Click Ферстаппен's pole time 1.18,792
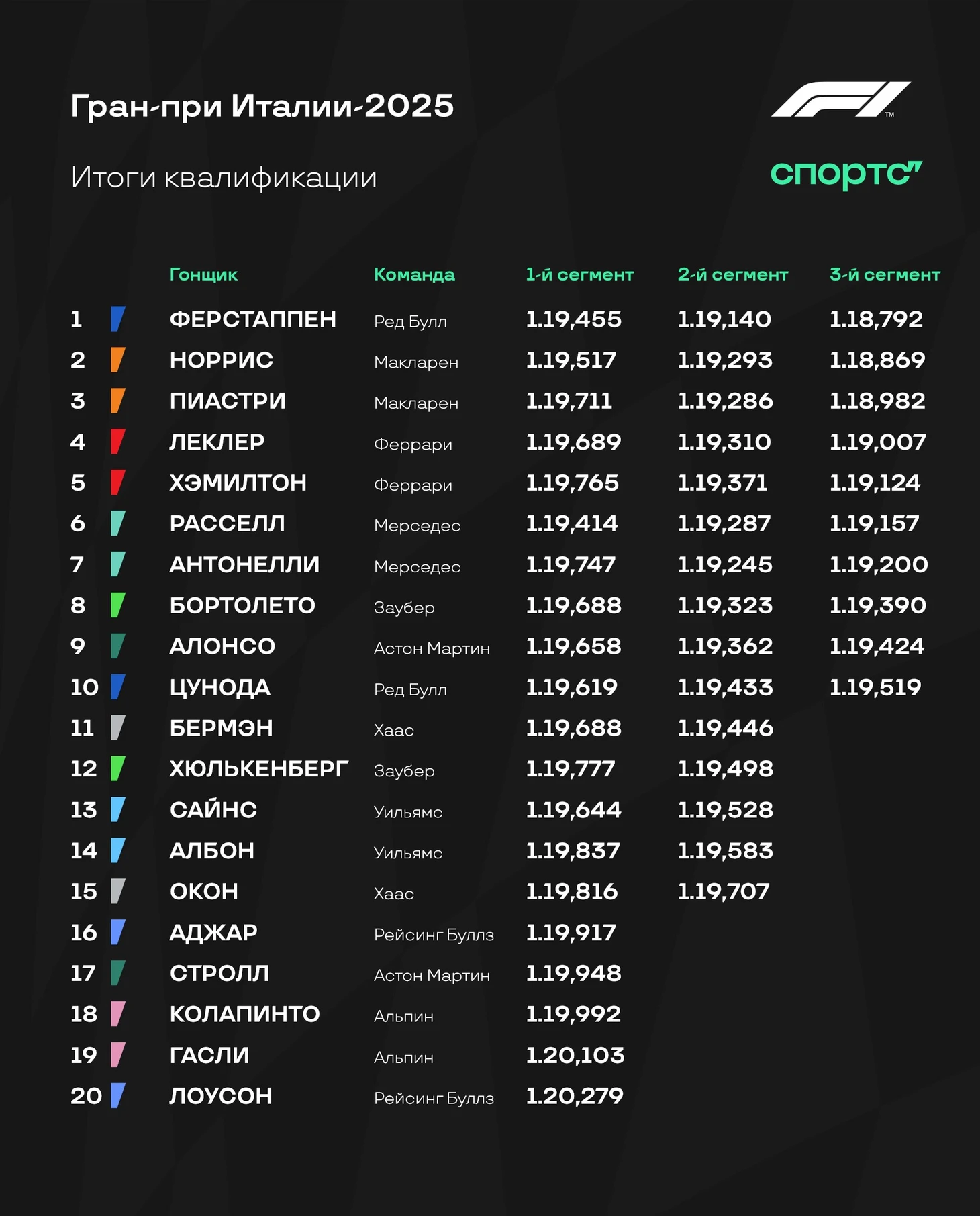 [876, 319]
